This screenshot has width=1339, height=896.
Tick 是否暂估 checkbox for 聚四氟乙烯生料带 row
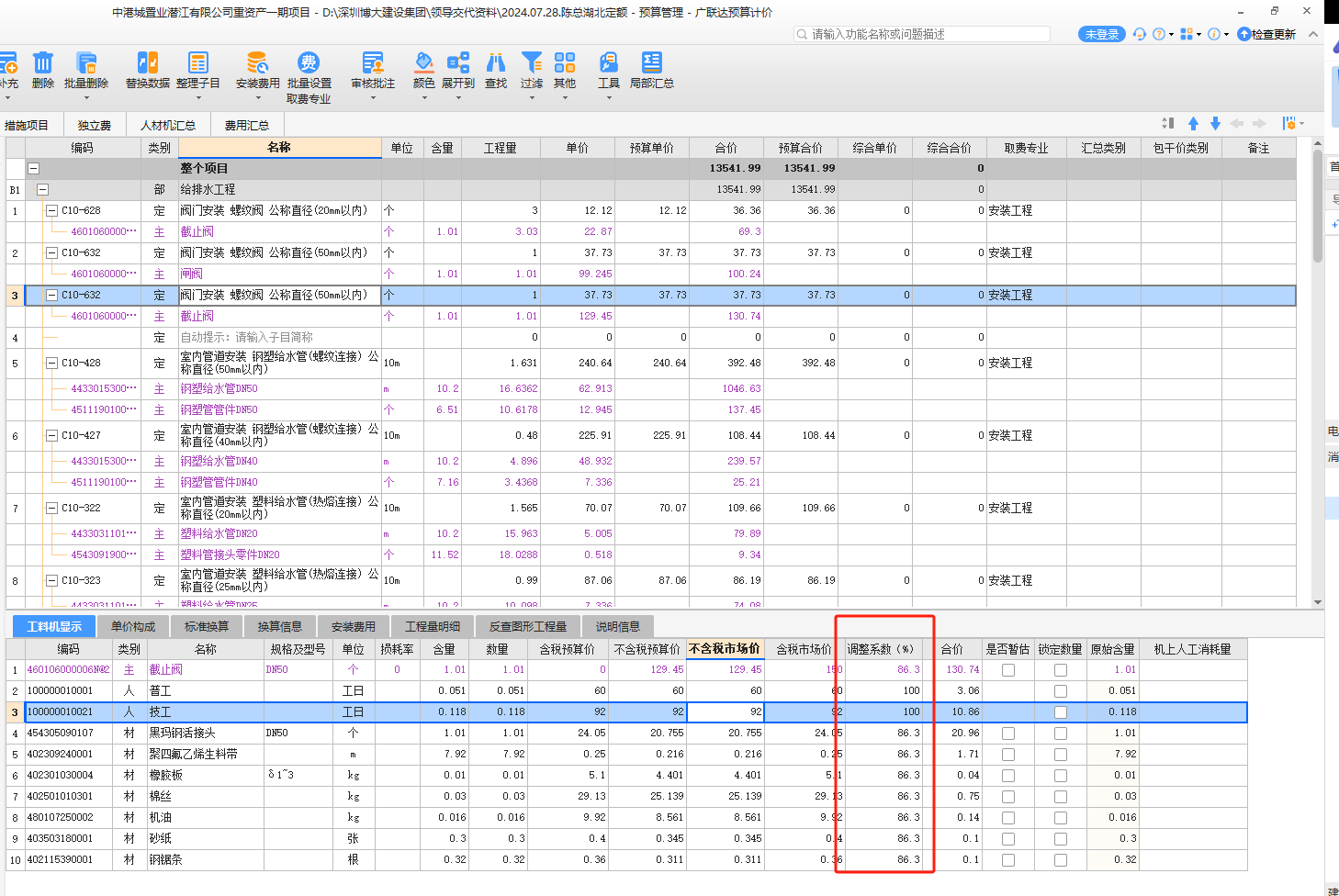1008,755
